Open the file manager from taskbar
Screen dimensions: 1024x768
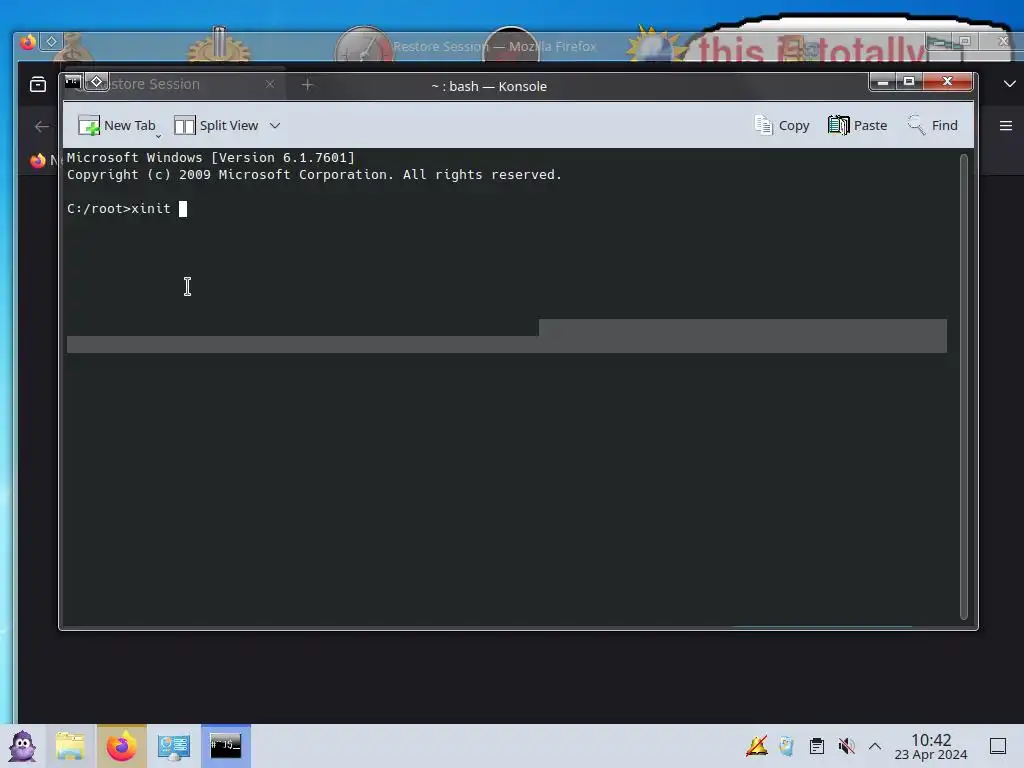click(70, 746)
